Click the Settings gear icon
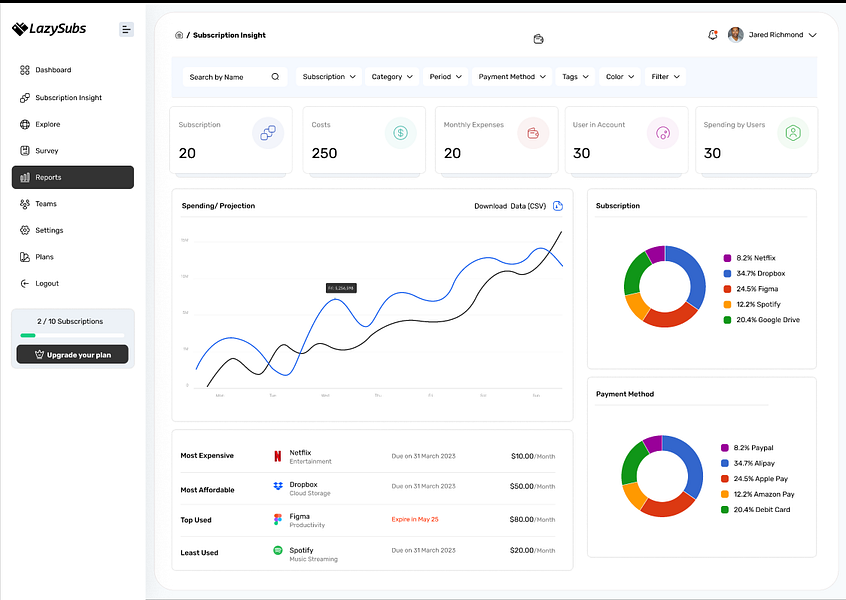Viewport: 846px width, 600px height. click(25, 230)
